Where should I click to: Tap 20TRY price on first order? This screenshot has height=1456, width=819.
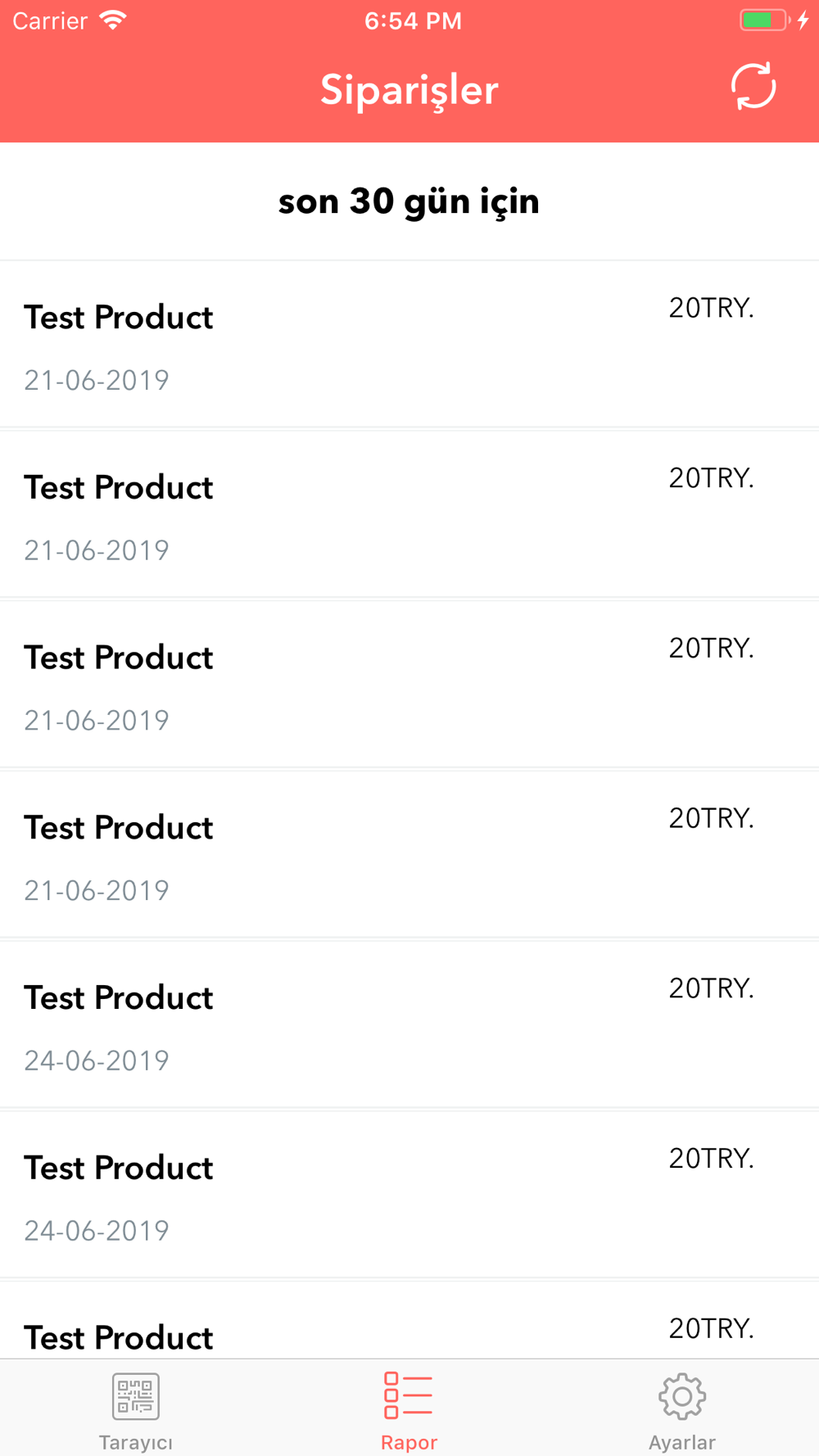pos(711,308)
